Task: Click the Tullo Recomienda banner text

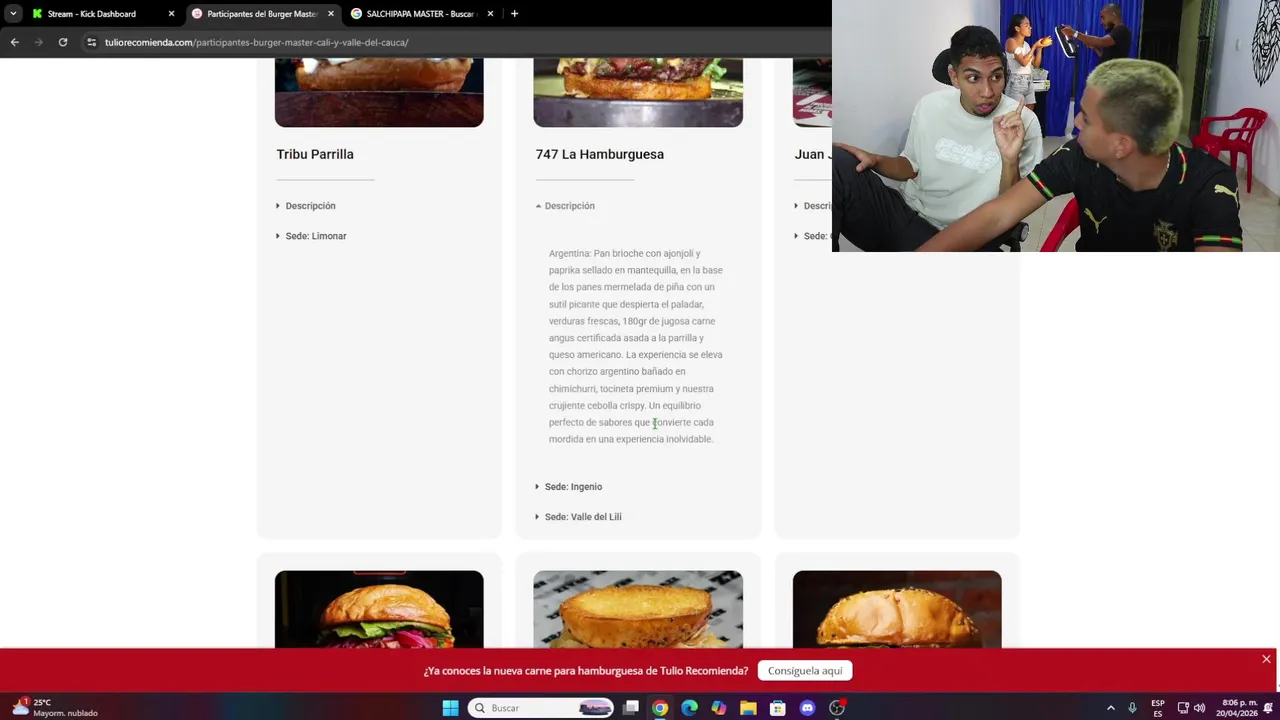Action: (586, 671)
